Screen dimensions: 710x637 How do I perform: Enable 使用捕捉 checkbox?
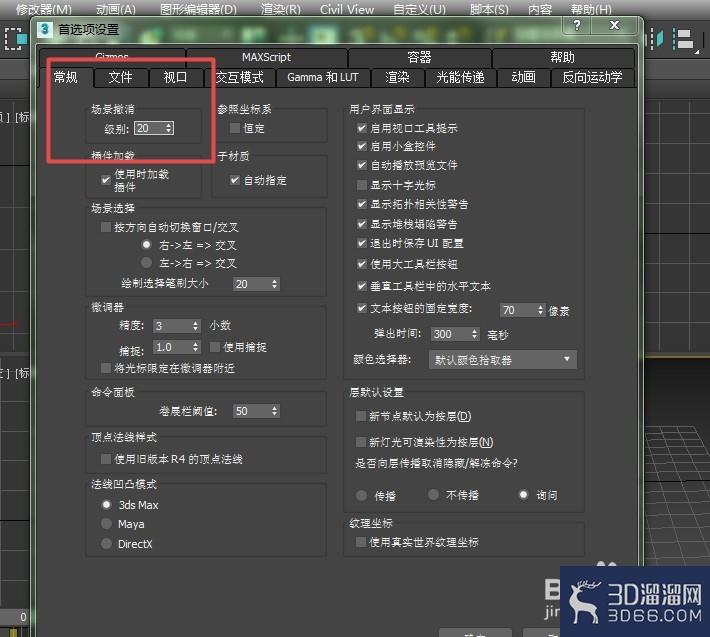click(x=215, y=347)
